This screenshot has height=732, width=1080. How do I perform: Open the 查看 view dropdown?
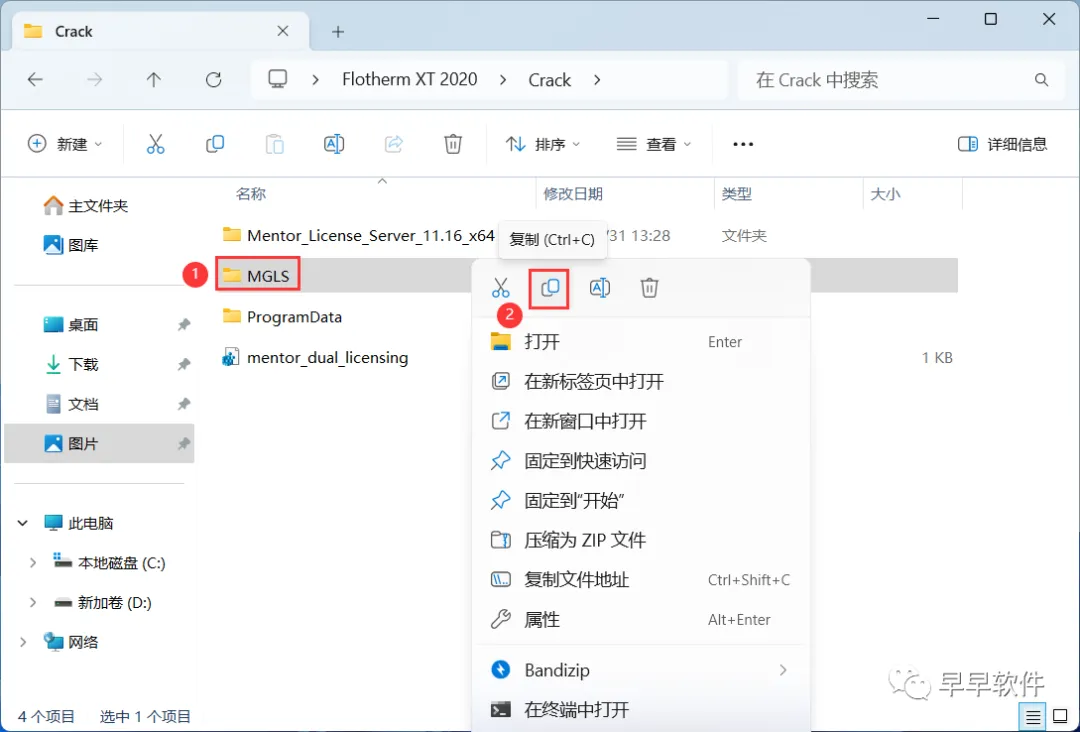(x=654, y=144)
